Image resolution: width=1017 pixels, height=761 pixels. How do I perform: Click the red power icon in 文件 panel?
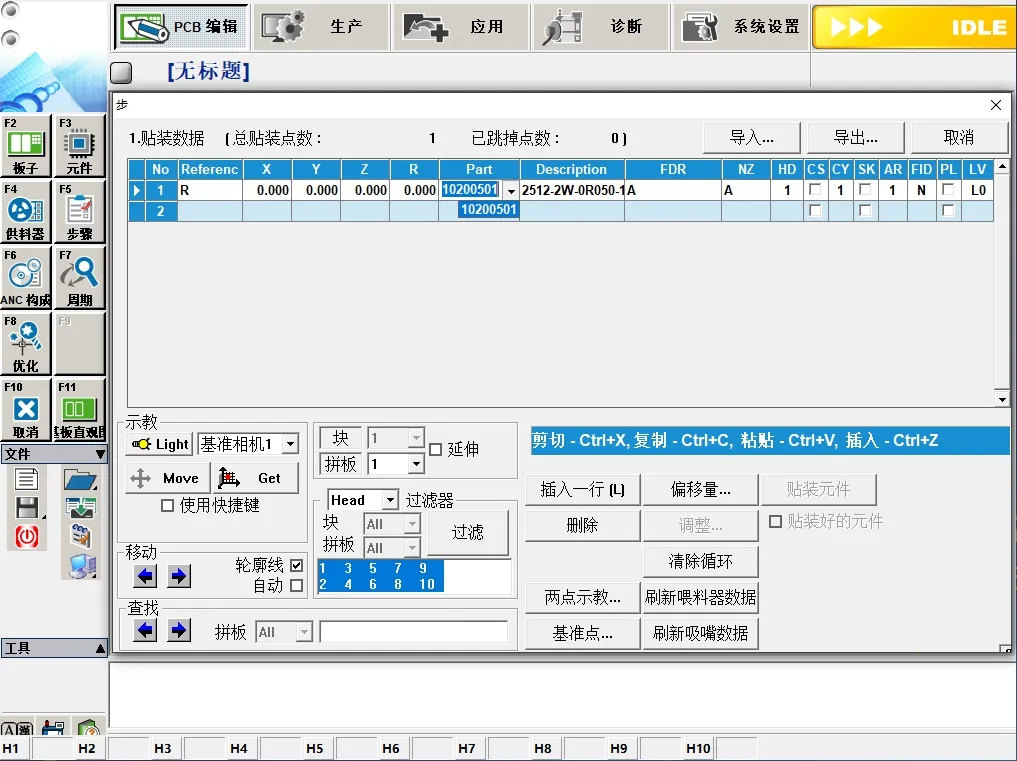27,537
